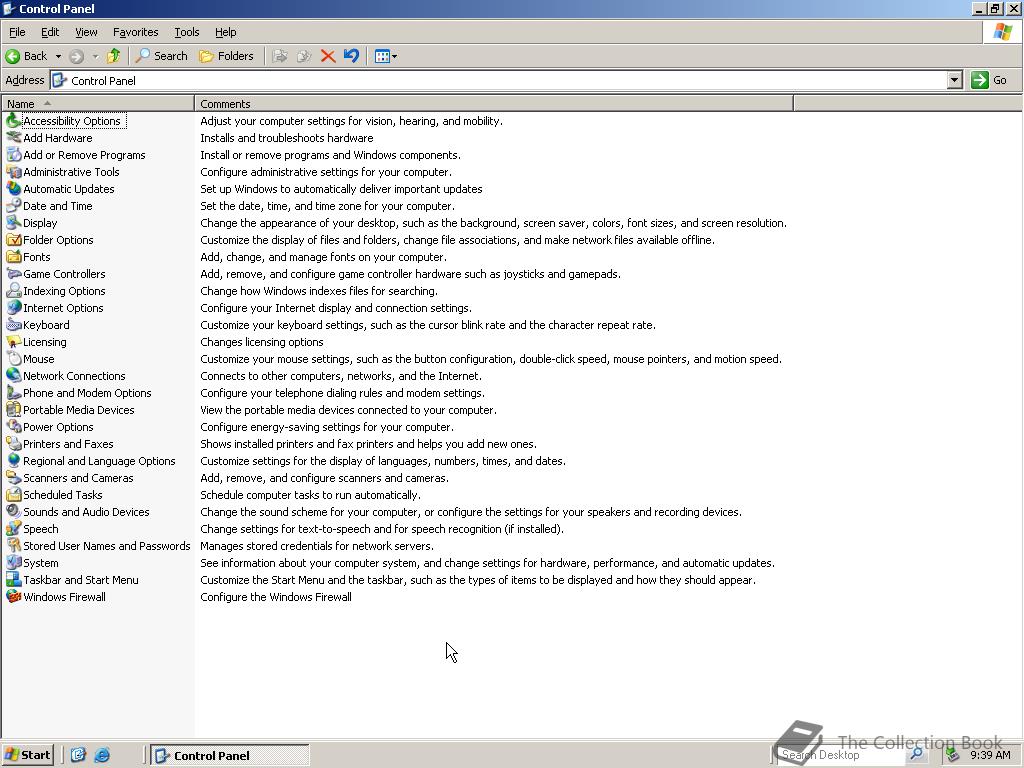Viewport: 1024px width, 768px height.
Task: Select Folder Options icon
Action: click(x=14, y=240)
